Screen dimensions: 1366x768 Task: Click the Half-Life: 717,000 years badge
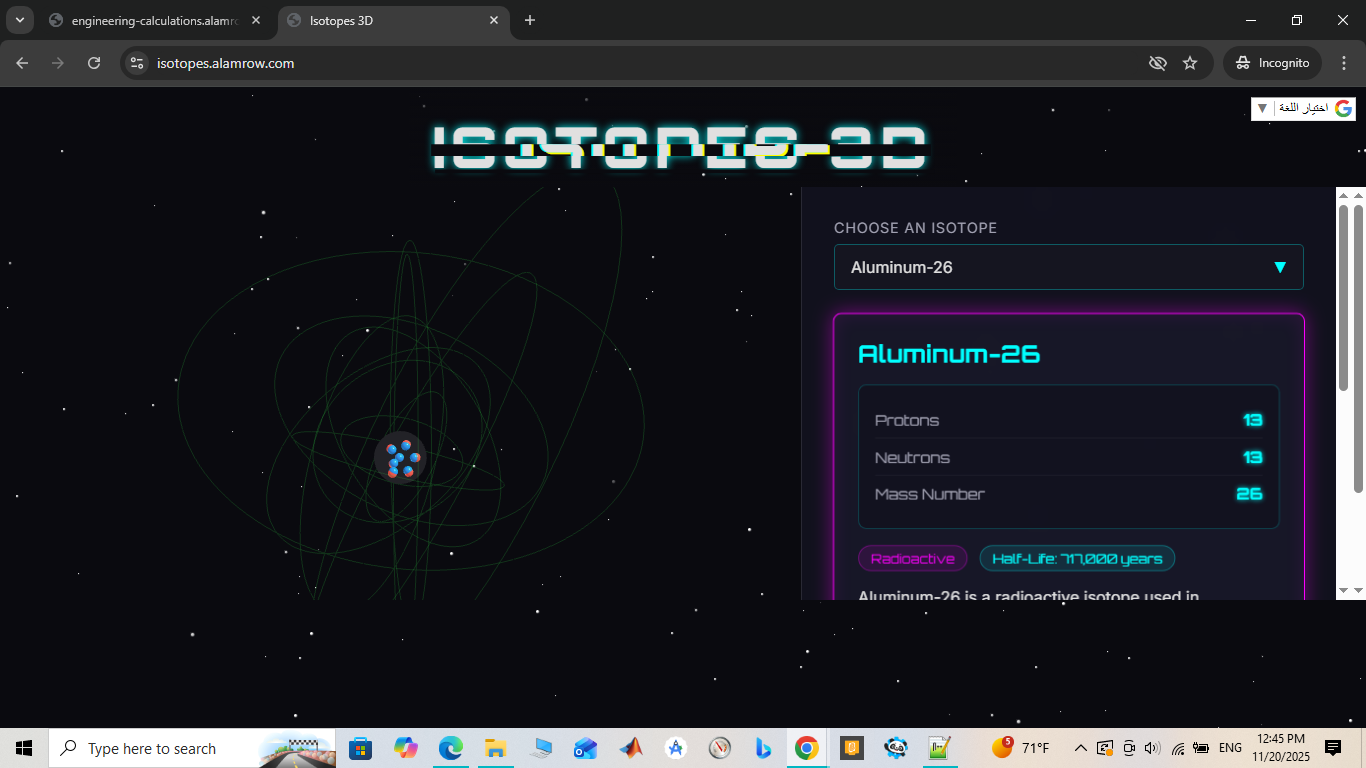1077,558
